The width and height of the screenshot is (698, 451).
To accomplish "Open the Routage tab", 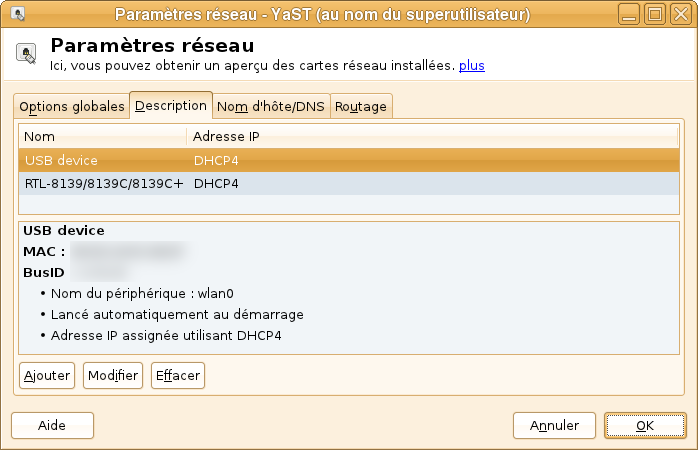I will [x=361, y=106].
